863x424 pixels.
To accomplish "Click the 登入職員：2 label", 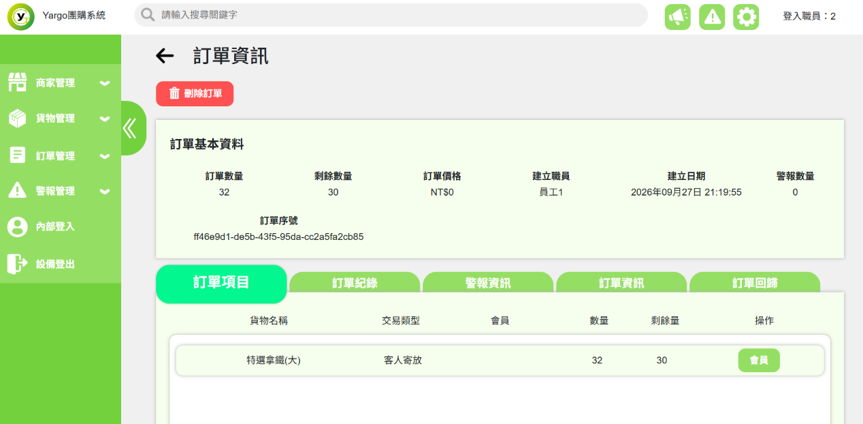I will [x=809, y=17].
